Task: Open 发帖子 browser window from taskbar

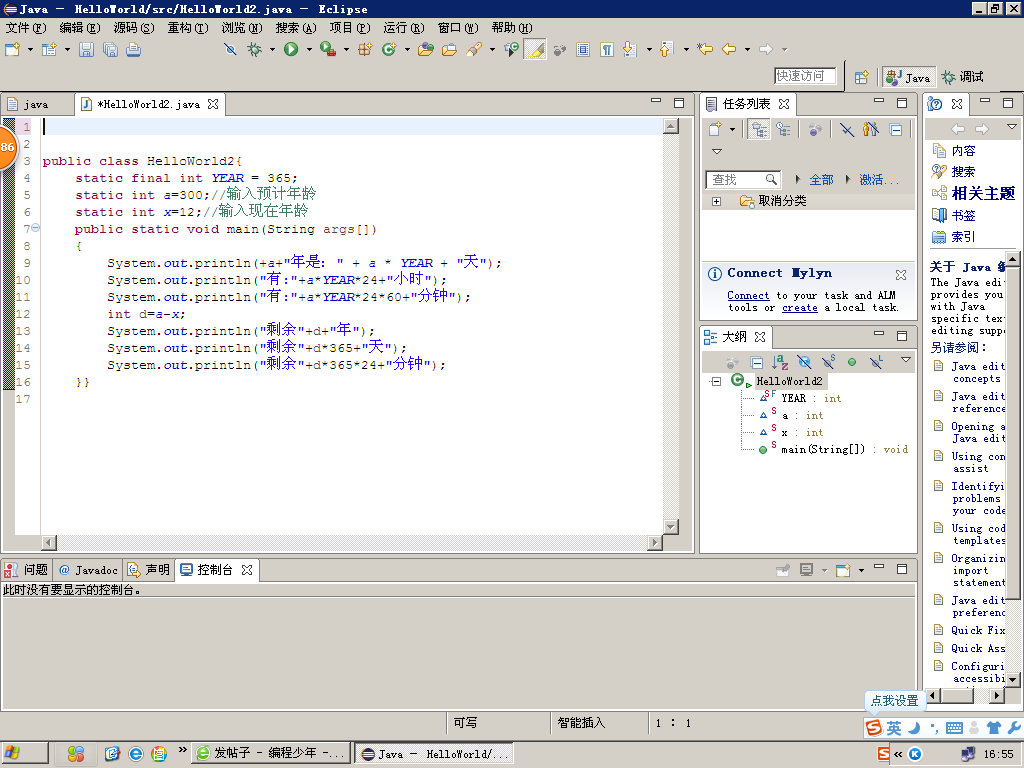Action: coord(272,753)
